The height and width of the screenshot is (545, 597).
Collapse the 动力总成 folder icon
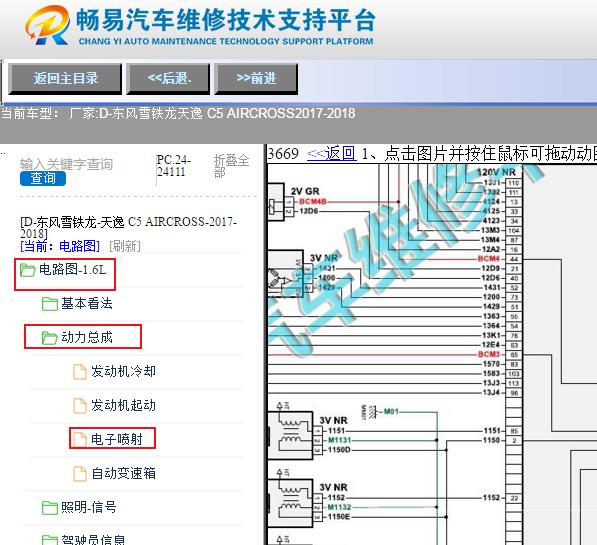tap(49, 337)
